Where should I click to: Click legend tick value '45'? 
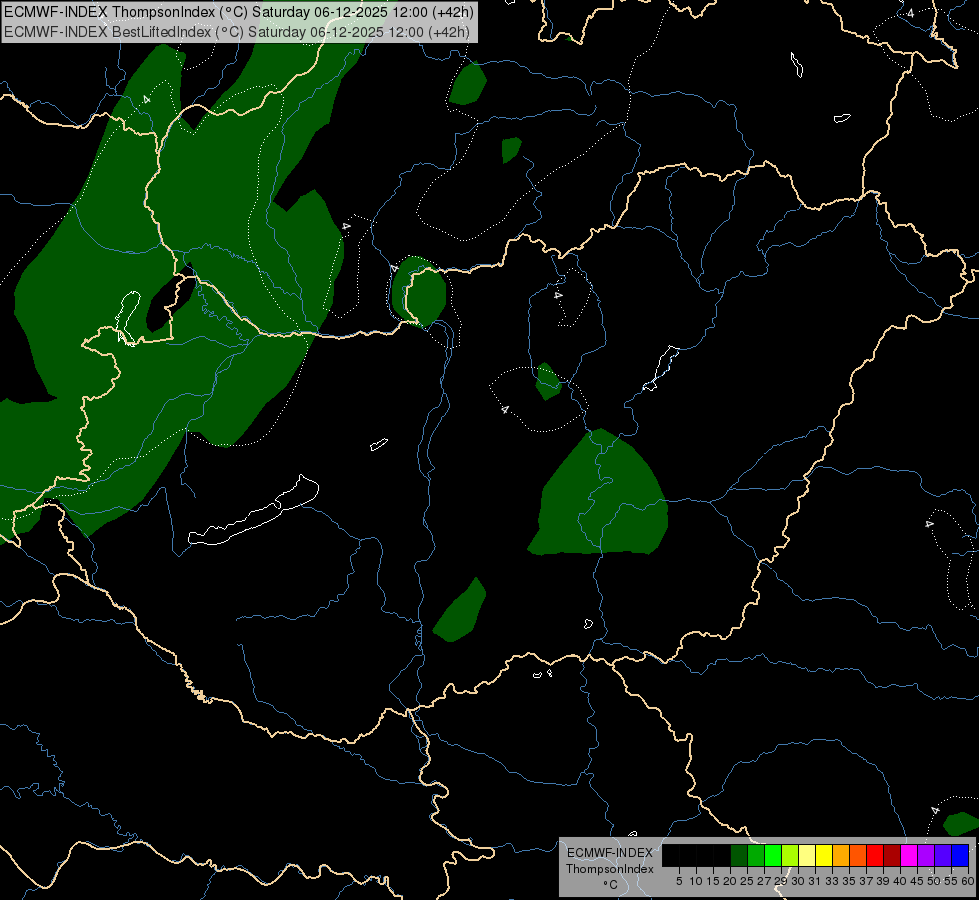(917, 881)
